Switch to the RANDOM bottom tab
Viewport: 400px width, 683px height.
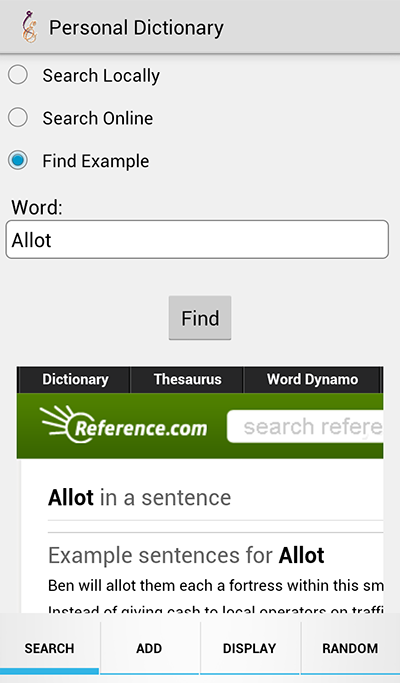point(350,648)
